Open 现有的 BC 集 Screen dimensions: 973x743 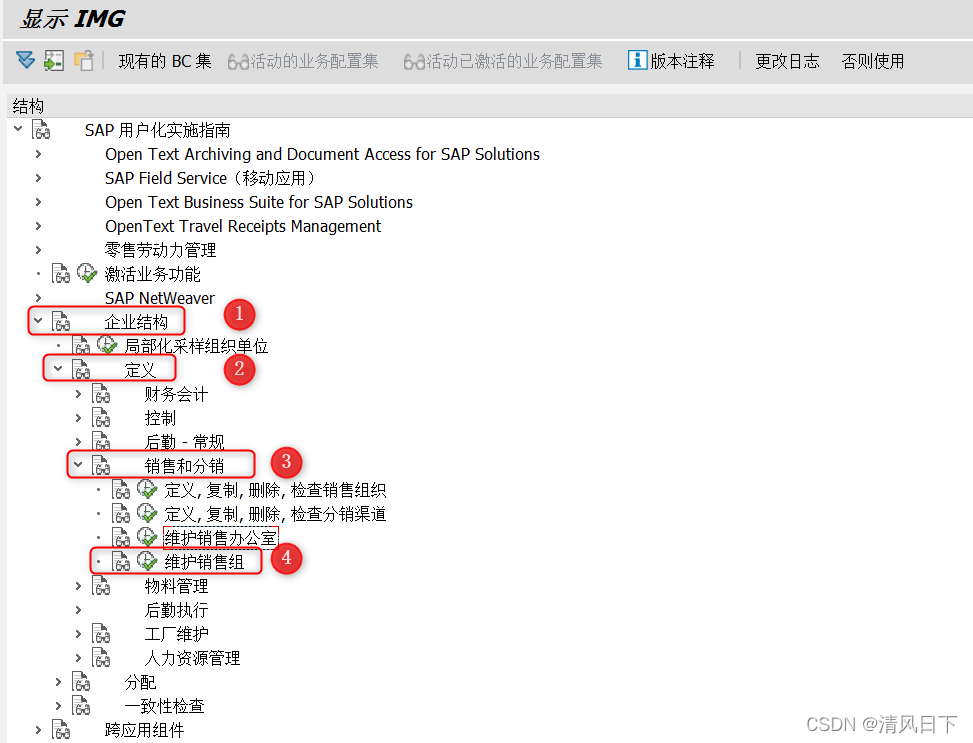(165, 61)
